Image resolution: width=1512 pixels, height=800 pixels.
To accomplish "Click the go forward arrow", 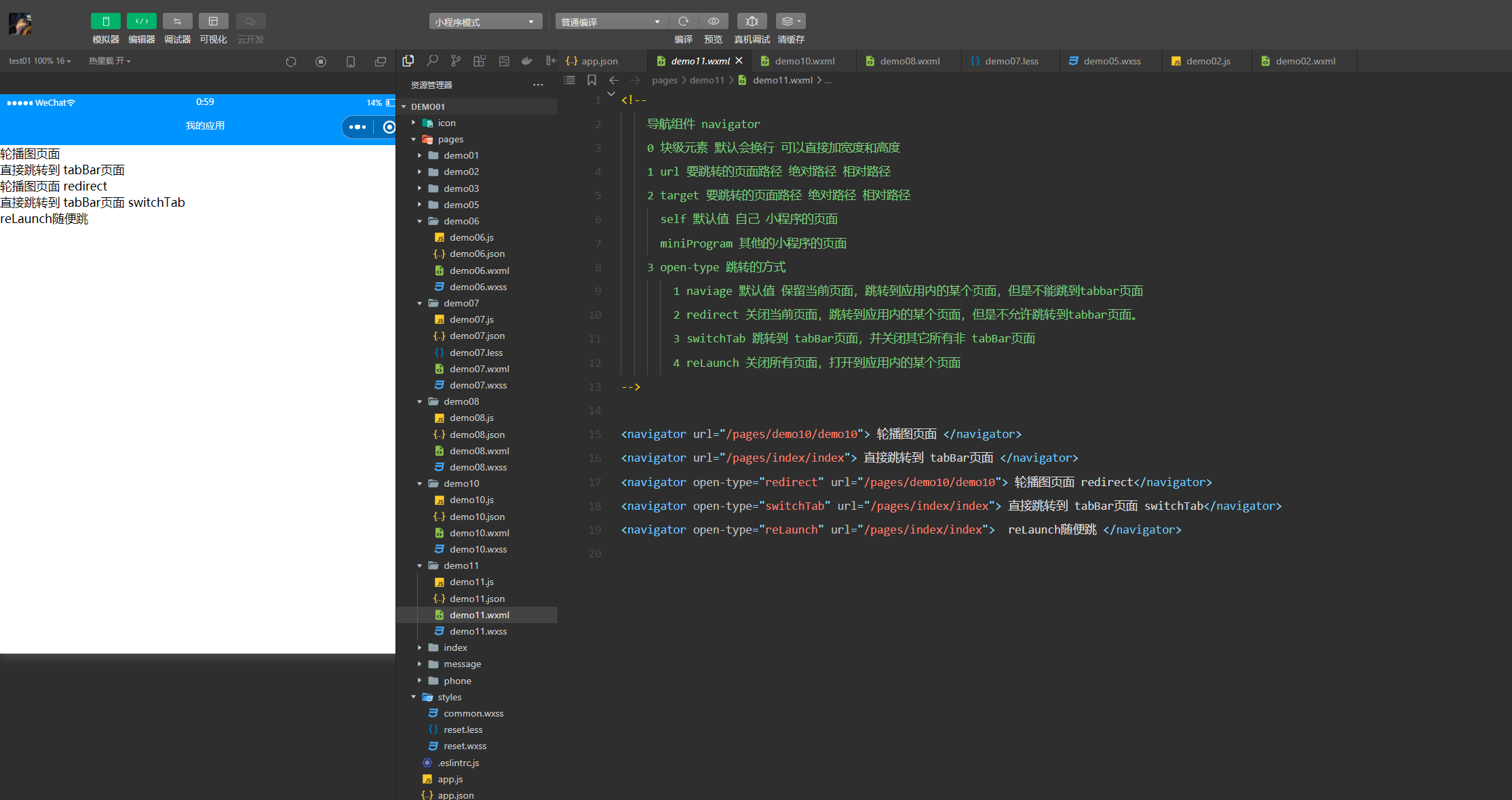I will tap(635, 80).
